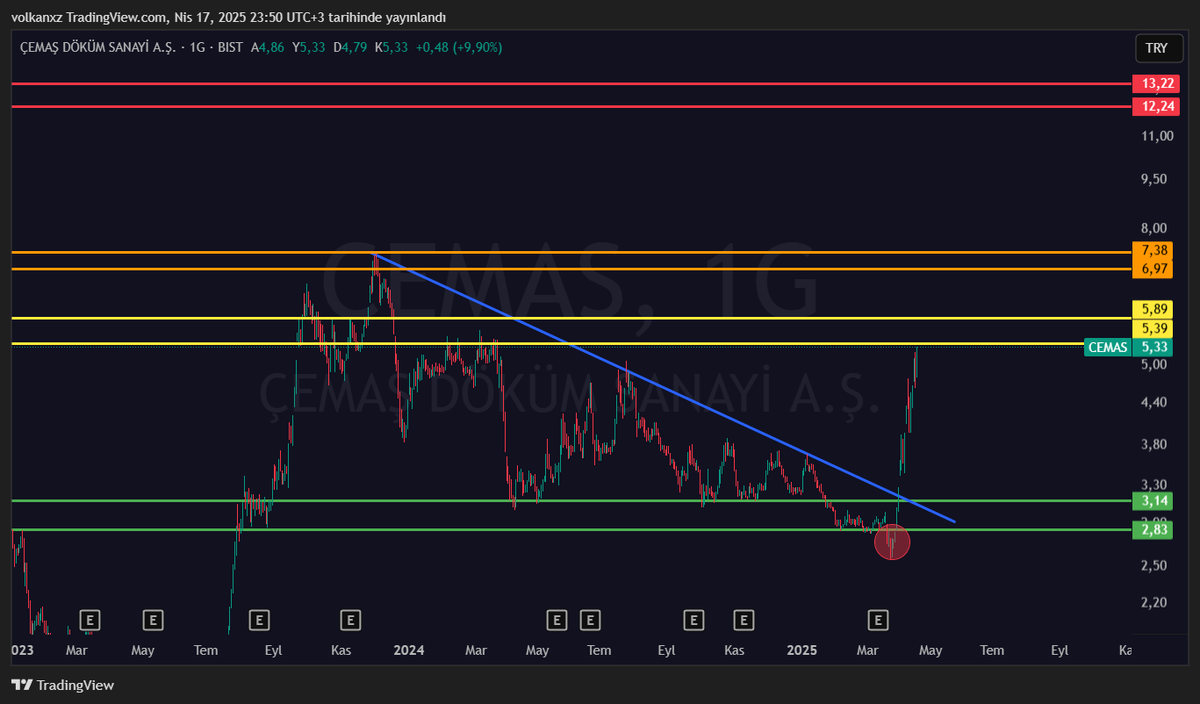Viewport: 1200px width, 704px height.
Task: Click the 5,00 price axis value
Action: [x=1155, y=365]
